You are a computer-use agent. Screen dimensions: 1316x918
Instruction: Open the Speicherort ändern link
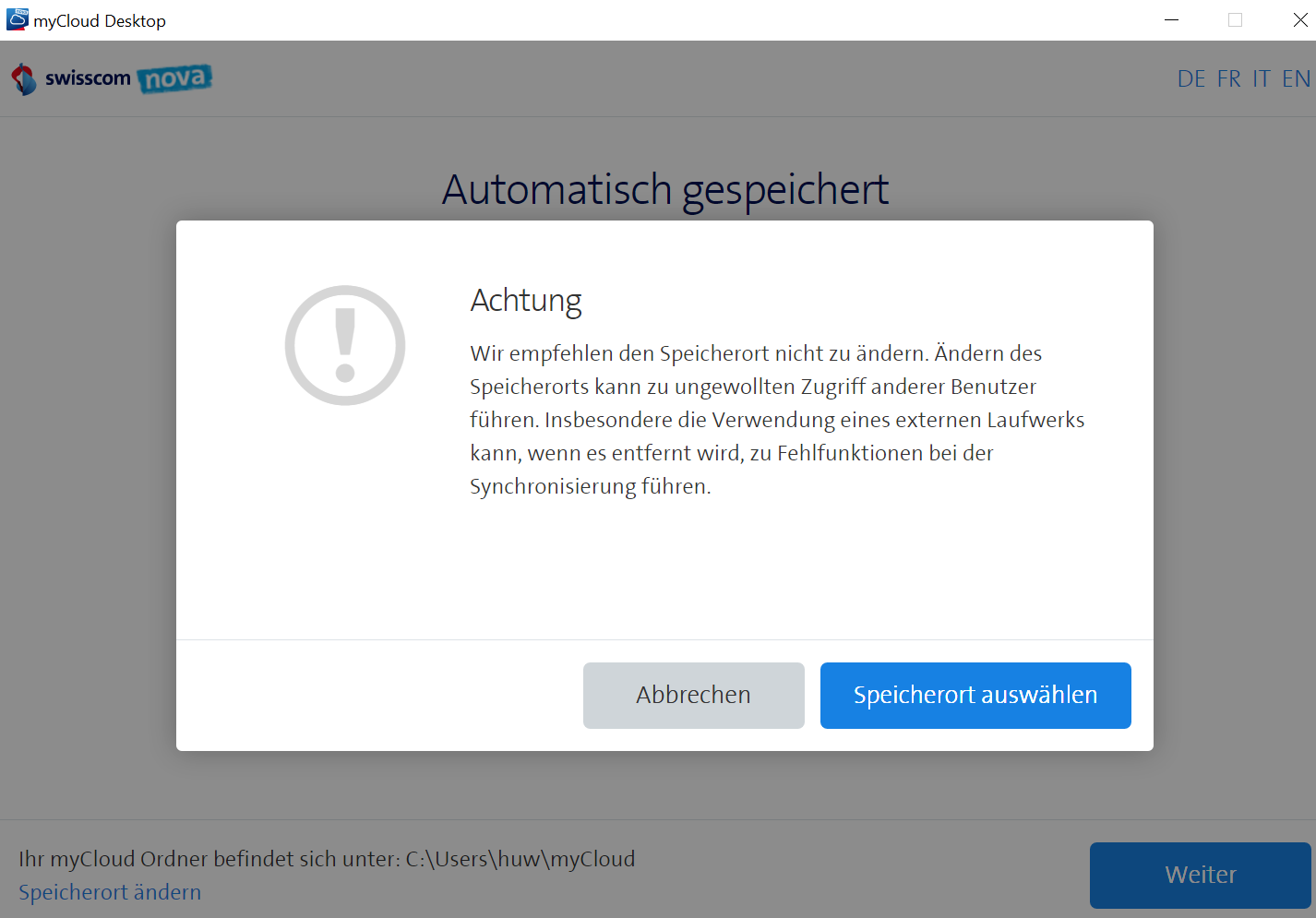tap(109, 891)
